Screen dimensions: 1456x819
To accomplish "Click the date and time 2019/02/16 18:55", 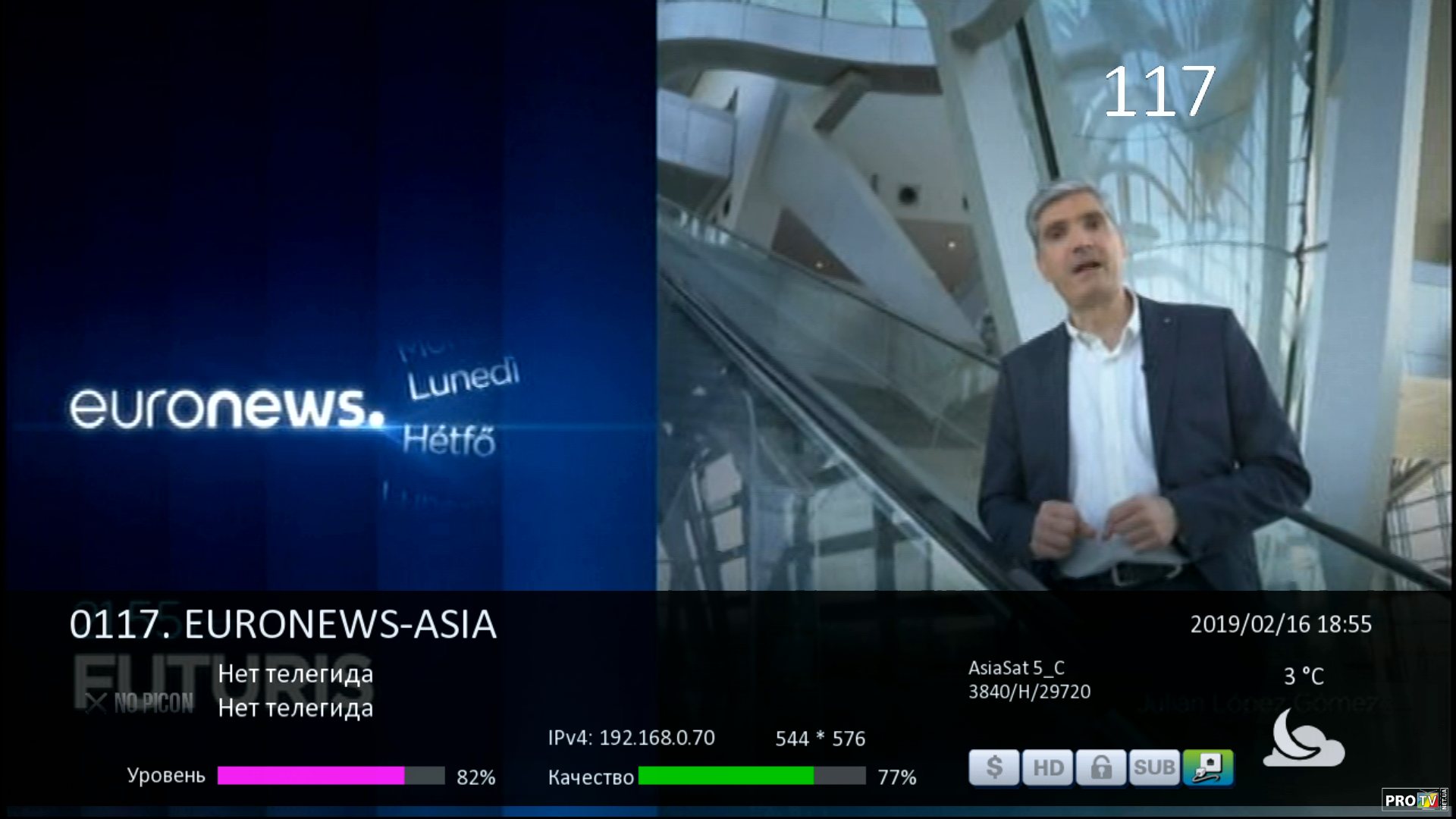I will 1281,624.
